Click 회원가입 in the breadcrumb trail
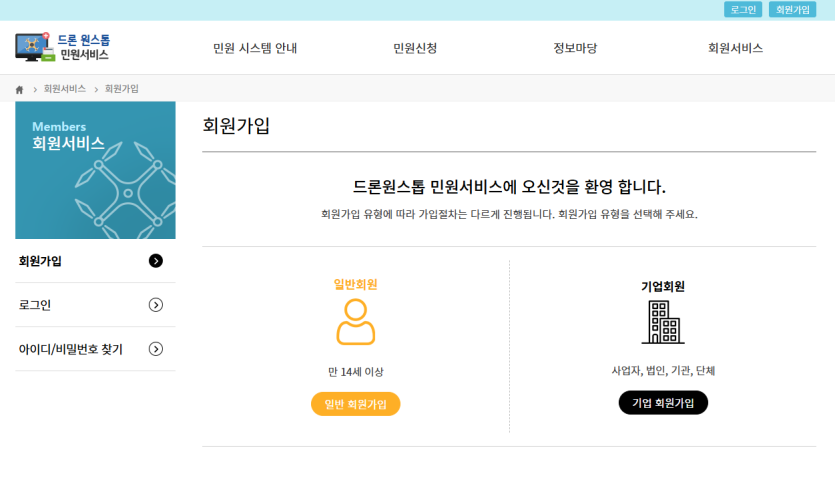Screen dimensions: 835x478 (122, 89)
